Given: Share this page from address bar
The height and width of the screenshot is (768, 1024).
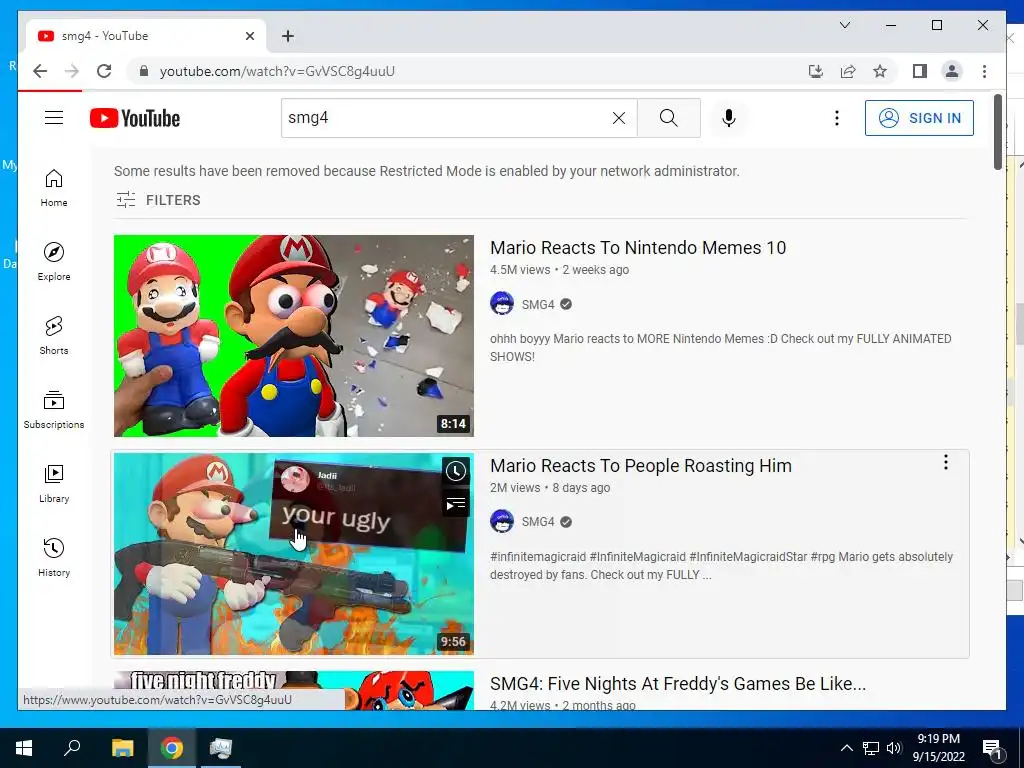Looking at the screenshot, I should click(x=848, y=71).
